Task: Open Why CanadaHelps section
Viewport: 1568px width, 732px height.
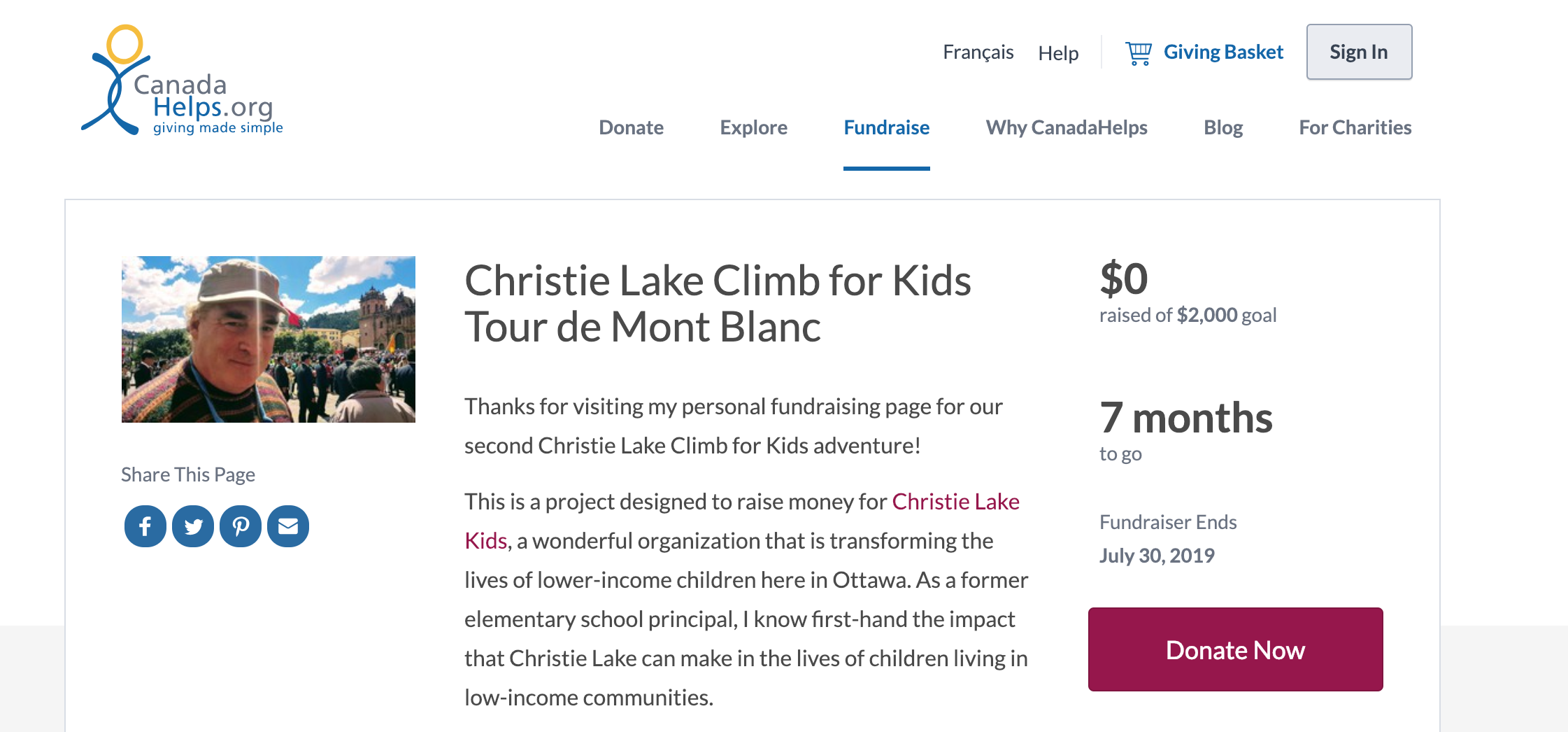Action: coord(1066,127)
